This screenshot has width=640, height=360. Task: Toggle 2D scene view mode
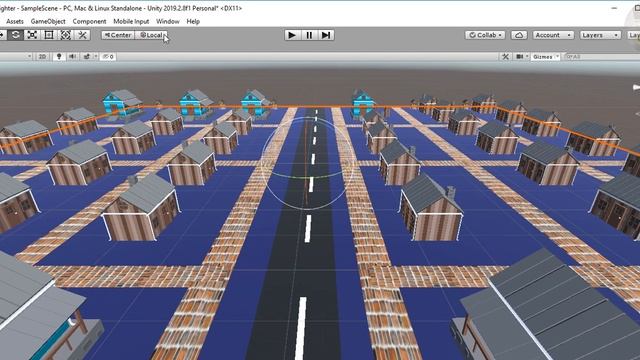42,57
